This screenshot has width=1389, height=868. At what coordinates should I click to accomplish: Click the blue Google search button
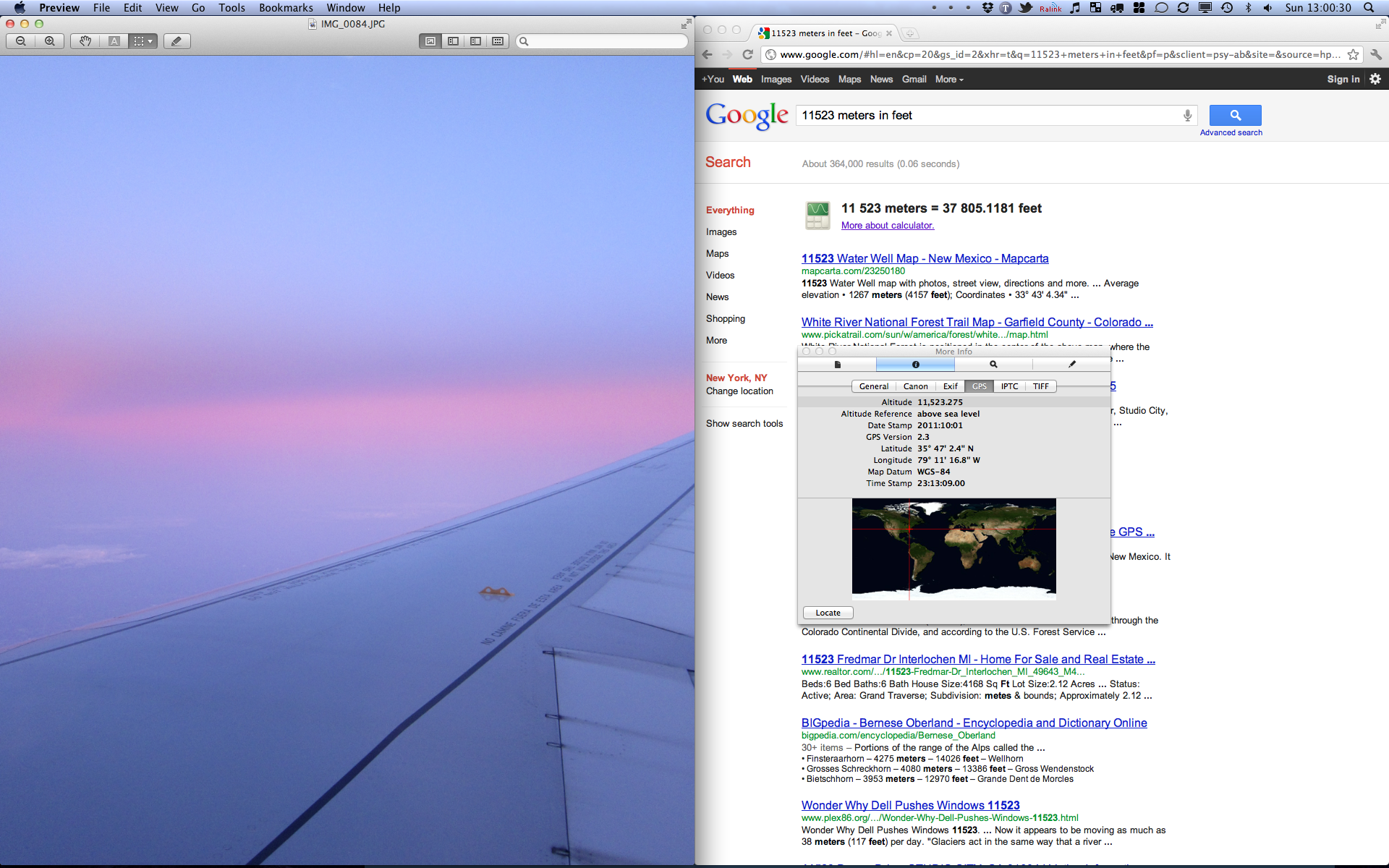(1235, 115)
